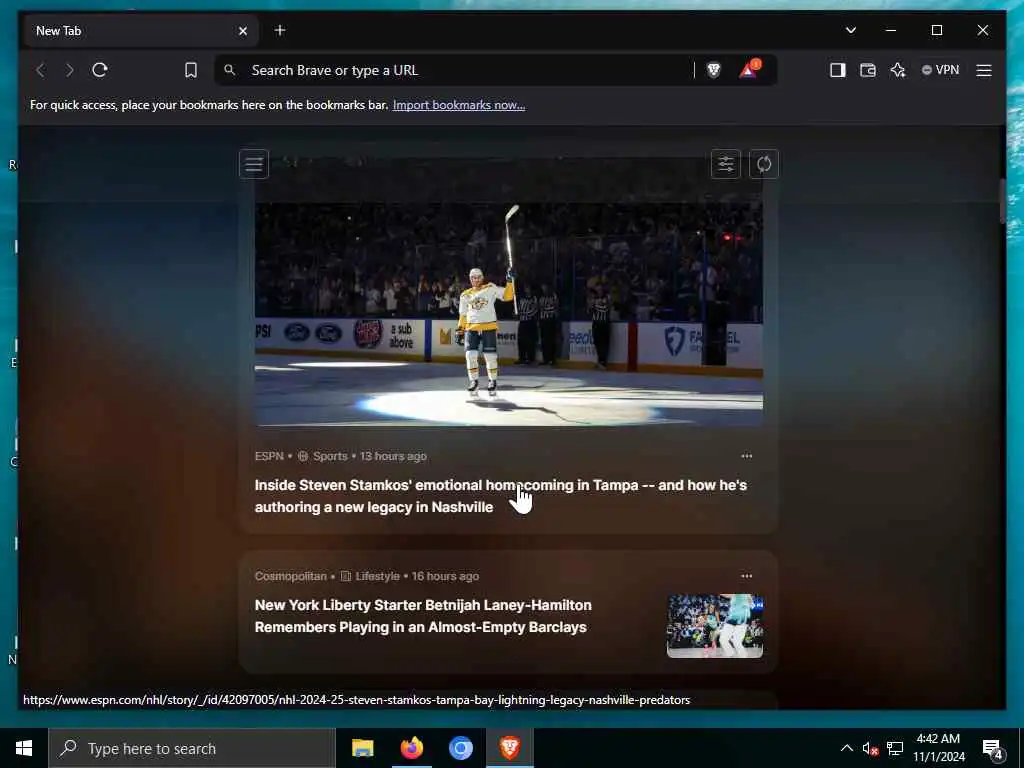Open news feed customize settings
This screenshot has width=1024, height=768.
726,164
